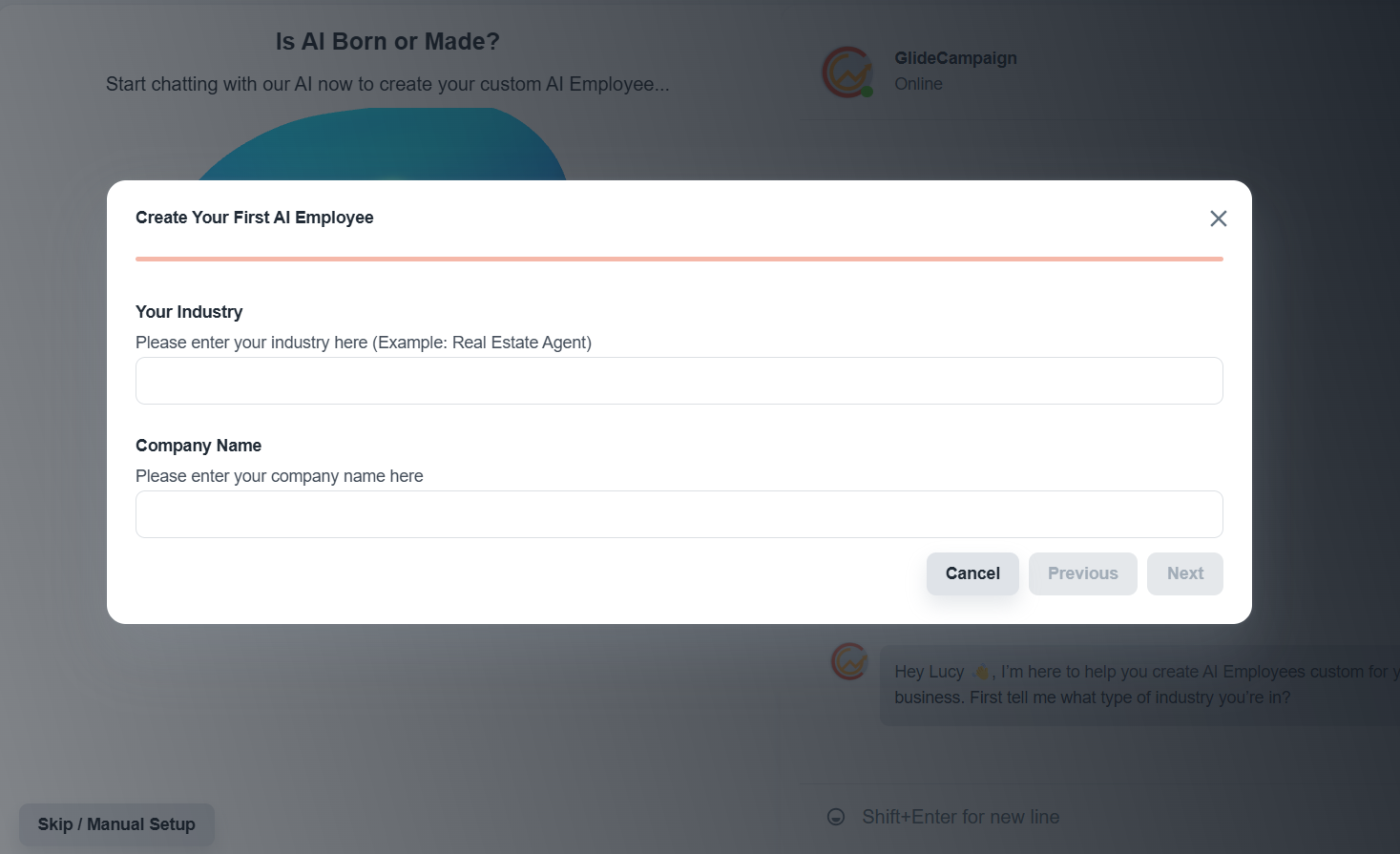The image size is (1400, 854).
Task: Click Skip / Manual Setup button
Action: point(116,824)
